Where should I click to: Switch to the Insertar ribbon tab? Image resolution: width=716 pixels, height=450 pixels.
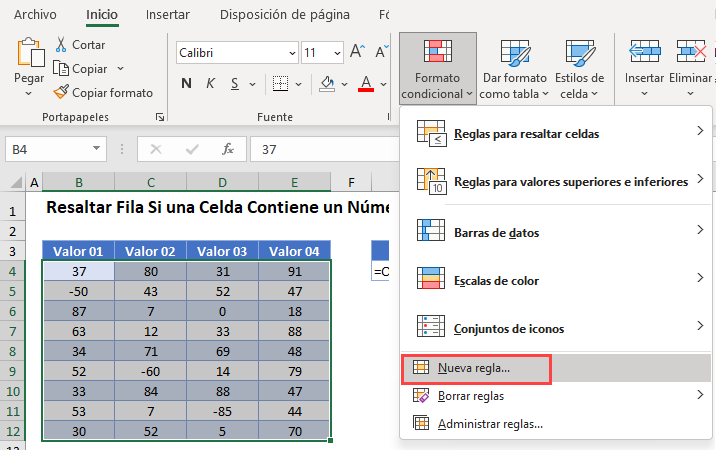coord(168,15)
